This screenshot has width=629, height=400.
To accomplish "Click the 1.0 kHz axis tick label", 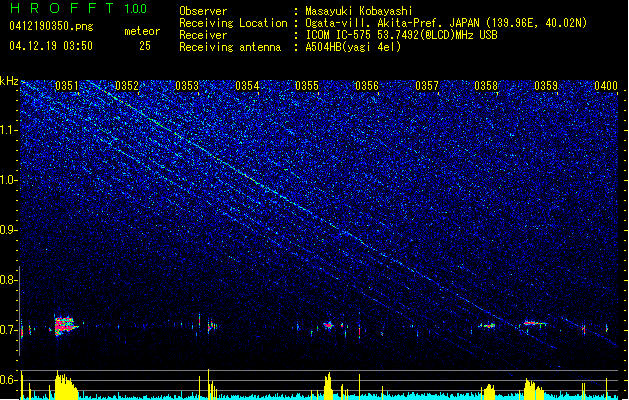I will [8, 180].
